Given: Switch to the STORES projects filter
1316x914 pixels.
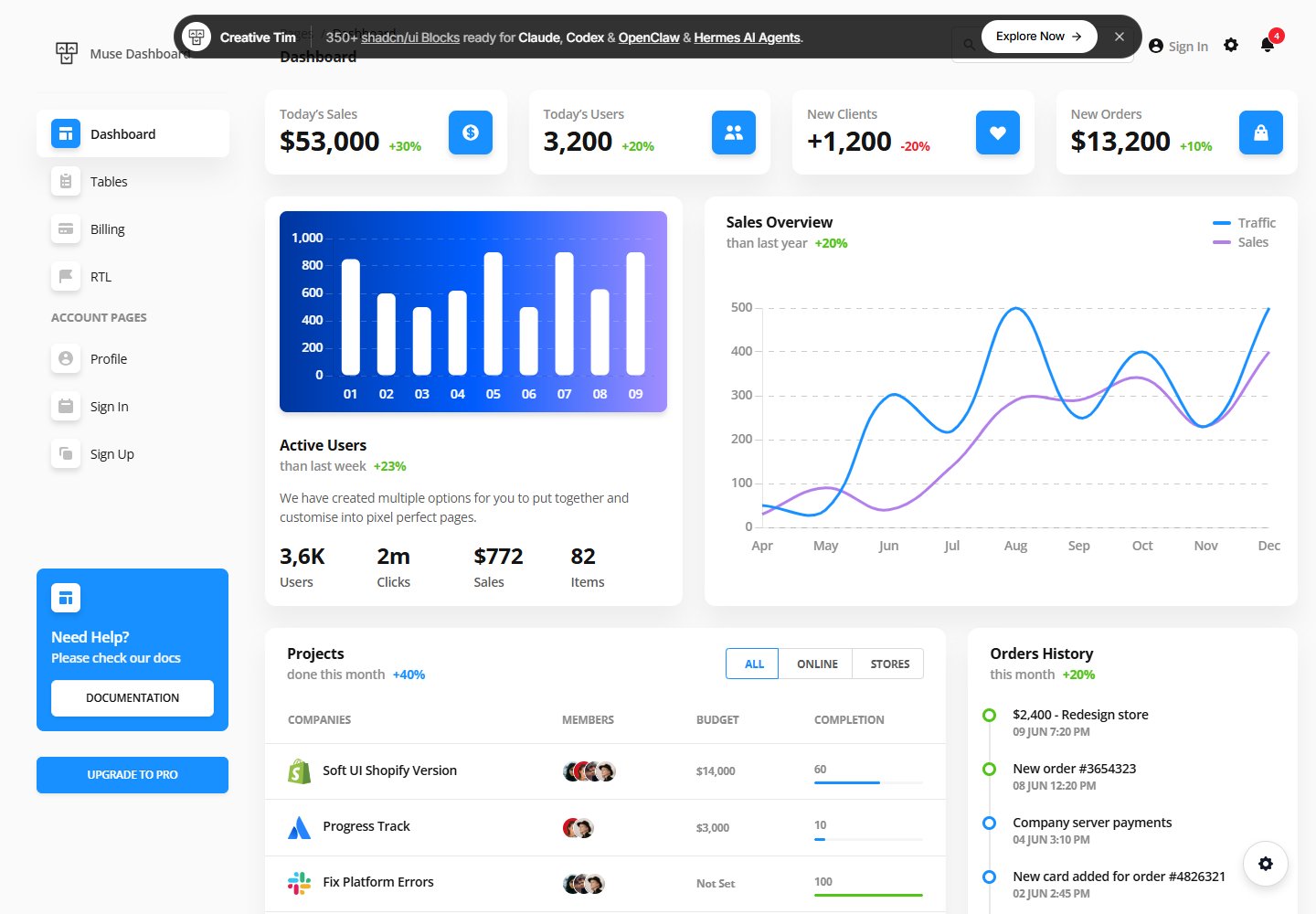Looking at the screenshot, I should point(889,664).
